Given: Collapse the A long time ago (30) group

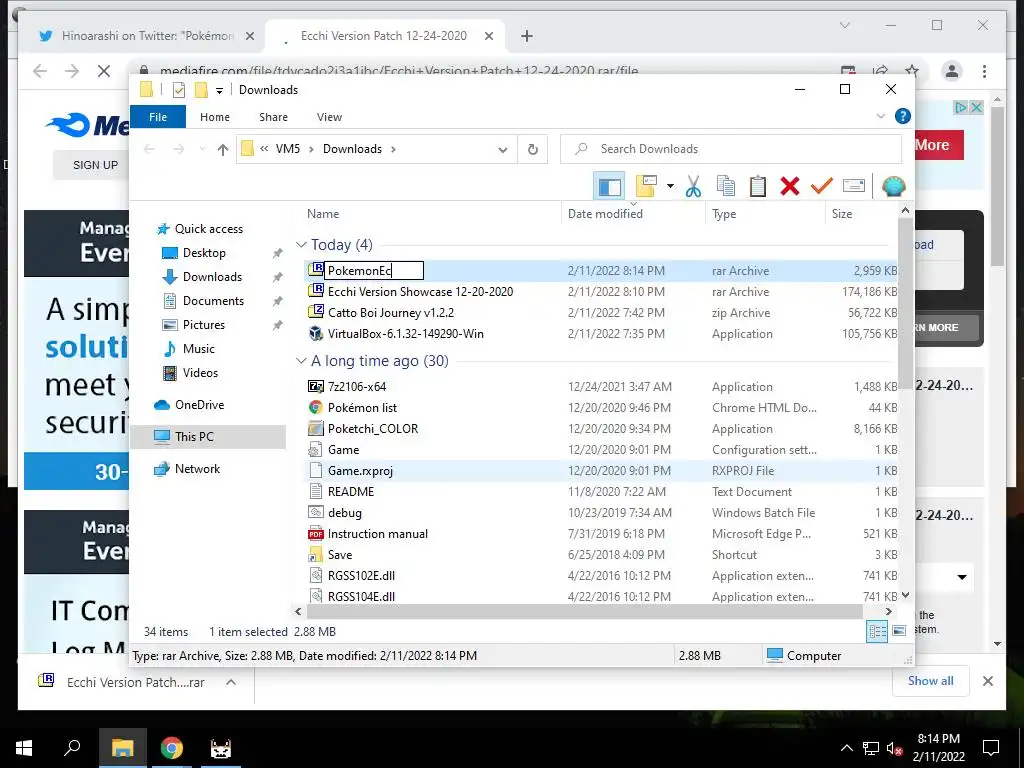Looking at the screenshot, I should (x=301, y=361).
